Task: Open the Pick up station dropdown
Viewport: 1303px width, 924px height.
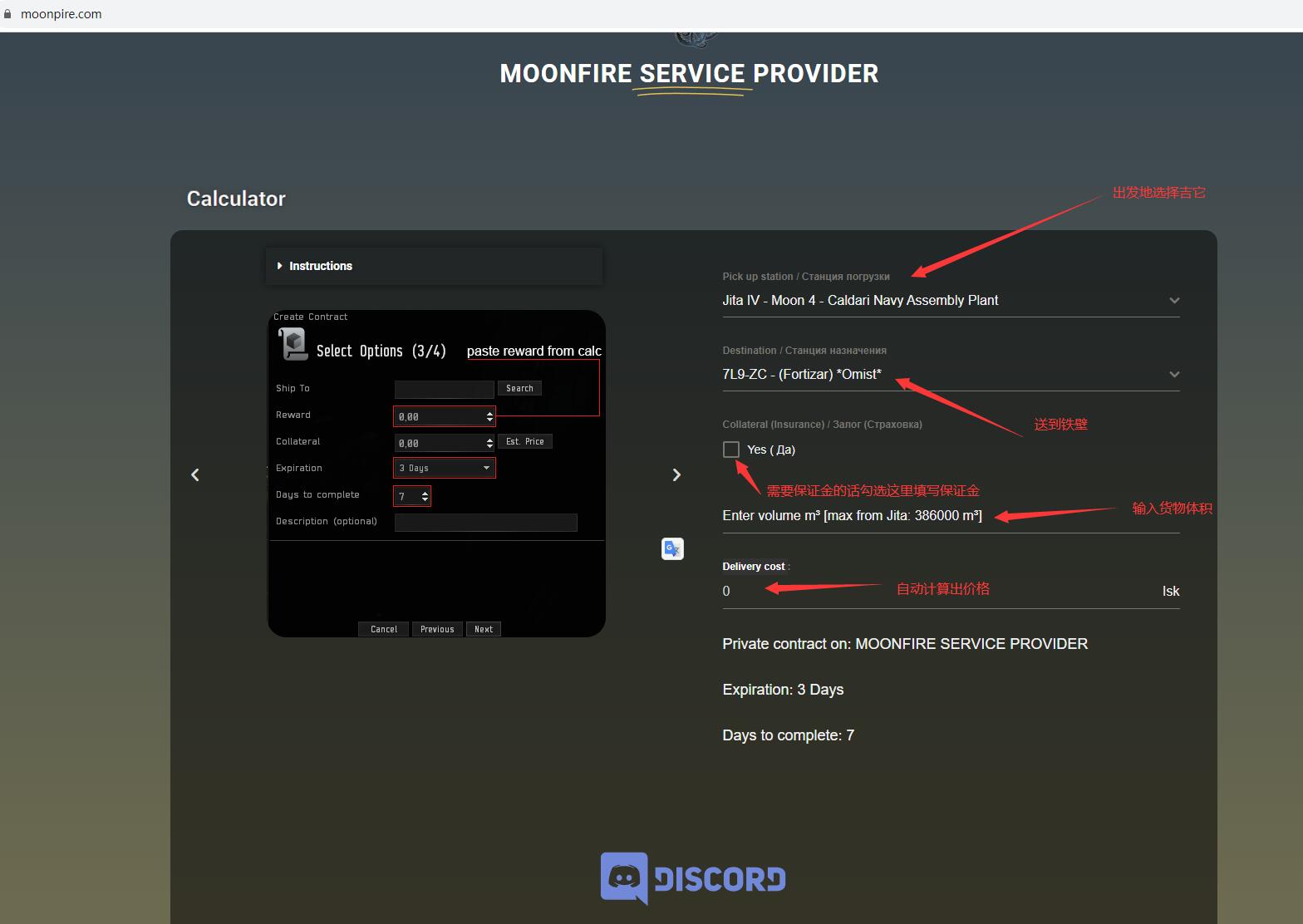Action: (x=951, y=301)
